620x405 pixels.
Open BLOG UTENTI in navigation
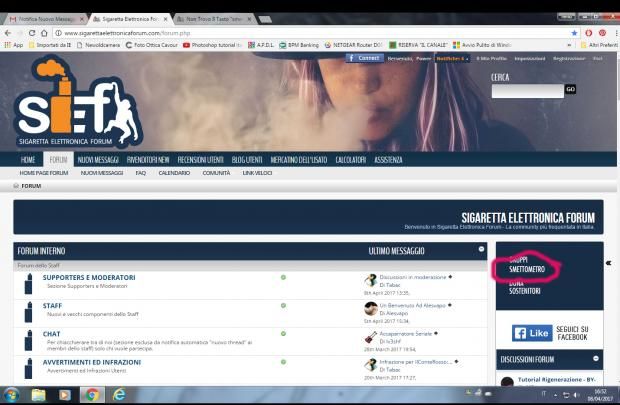click(247, 160)
